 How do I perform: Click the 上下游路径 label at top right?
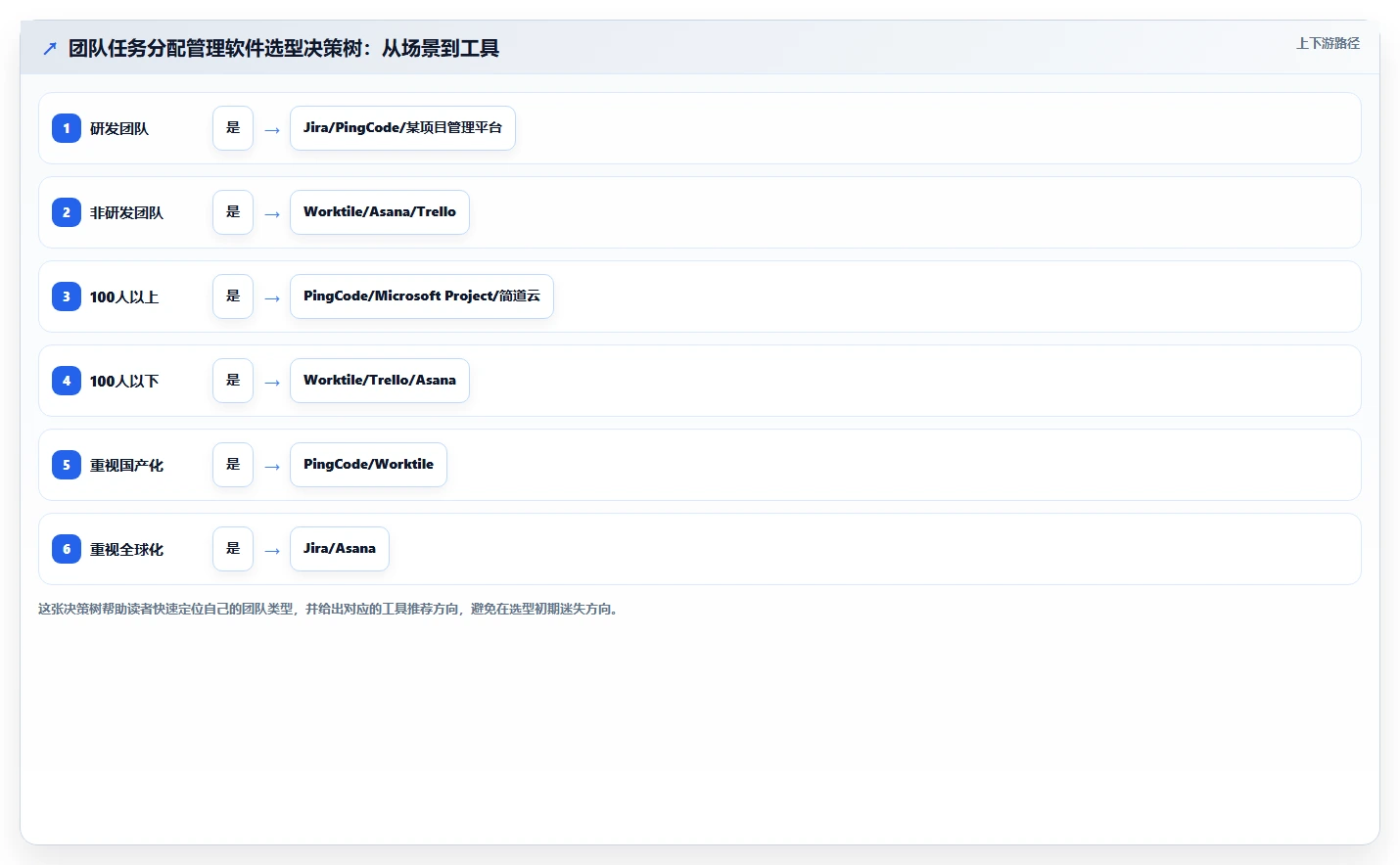[1328, 43]
